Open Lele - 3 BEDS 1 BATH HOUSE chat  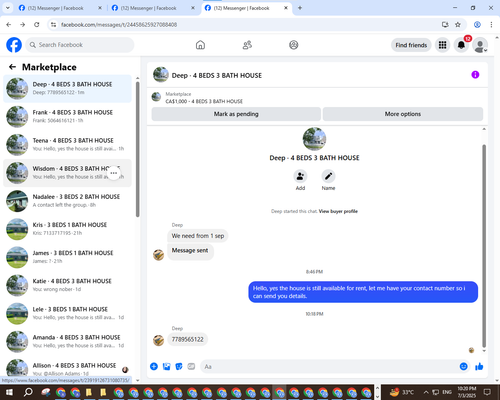click(67, 313)
